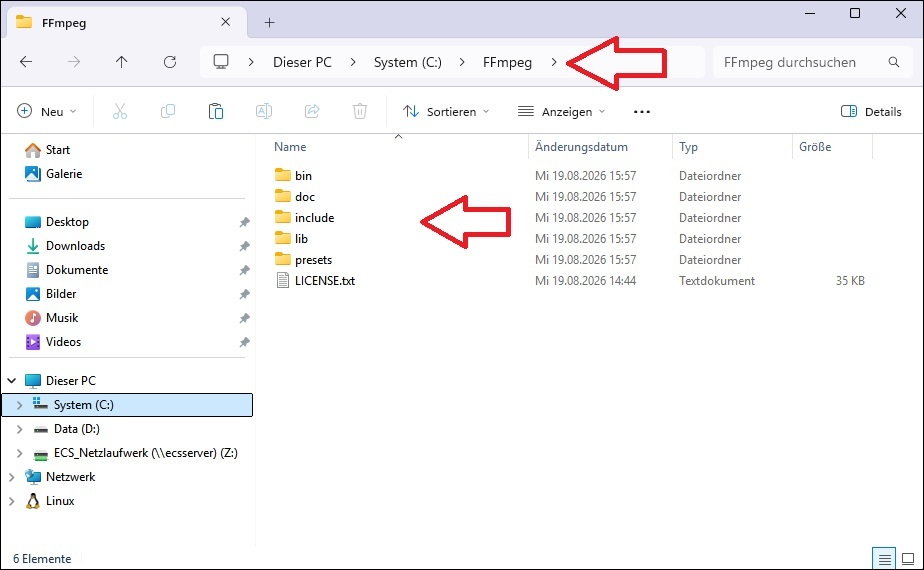Toggle the Details pane button
The image size is (924, 570).
871,111
